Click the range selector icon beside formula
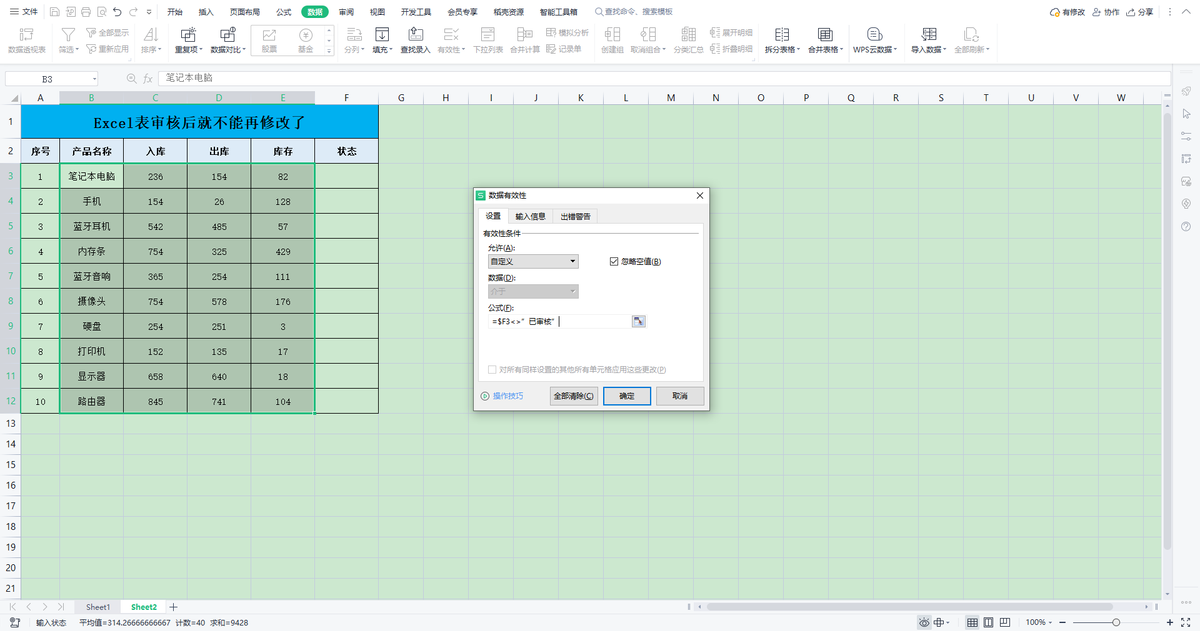 [640, 321]
